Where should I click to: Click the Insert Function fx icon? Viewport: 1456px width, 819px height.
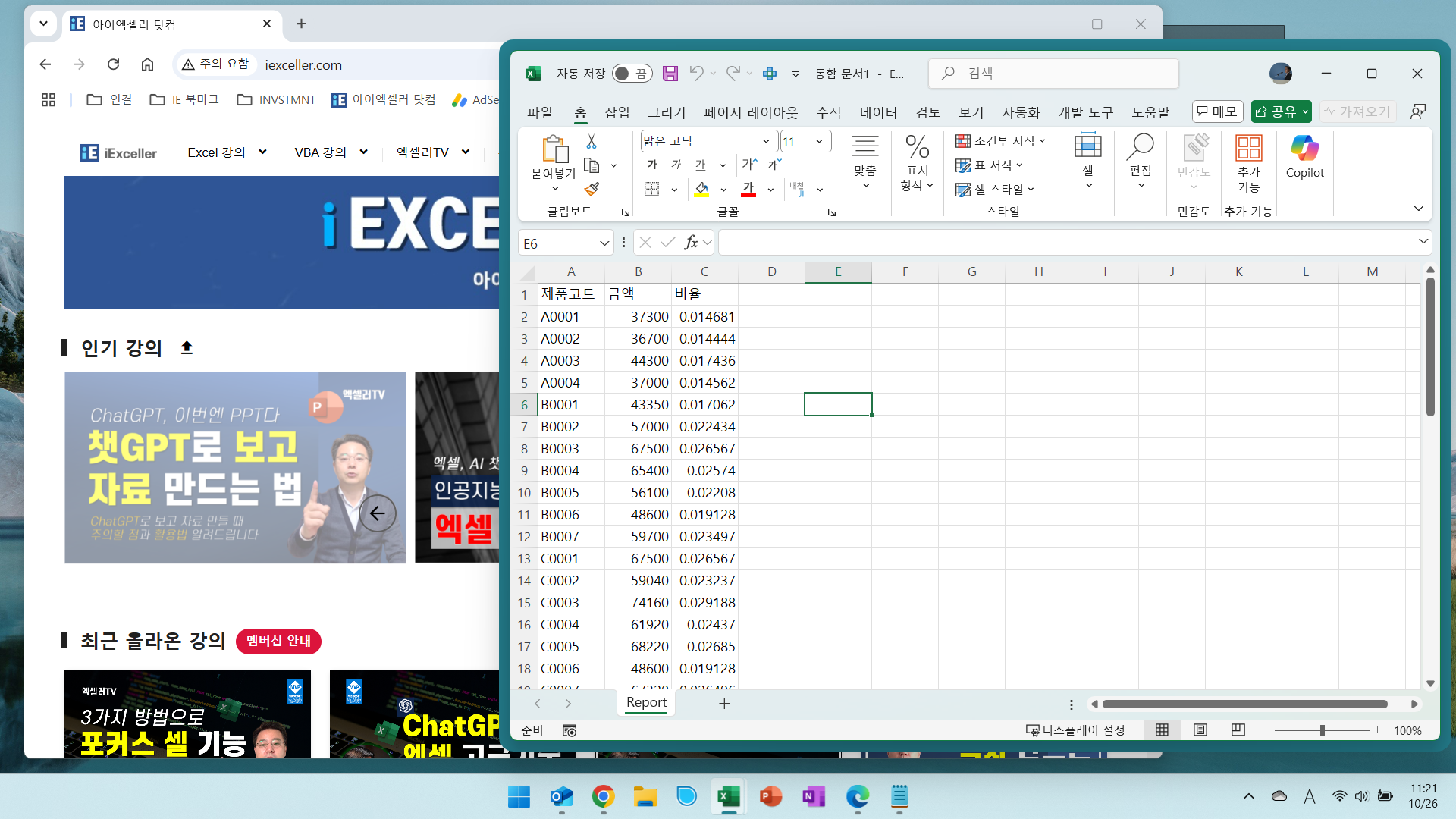coord(690,243)
